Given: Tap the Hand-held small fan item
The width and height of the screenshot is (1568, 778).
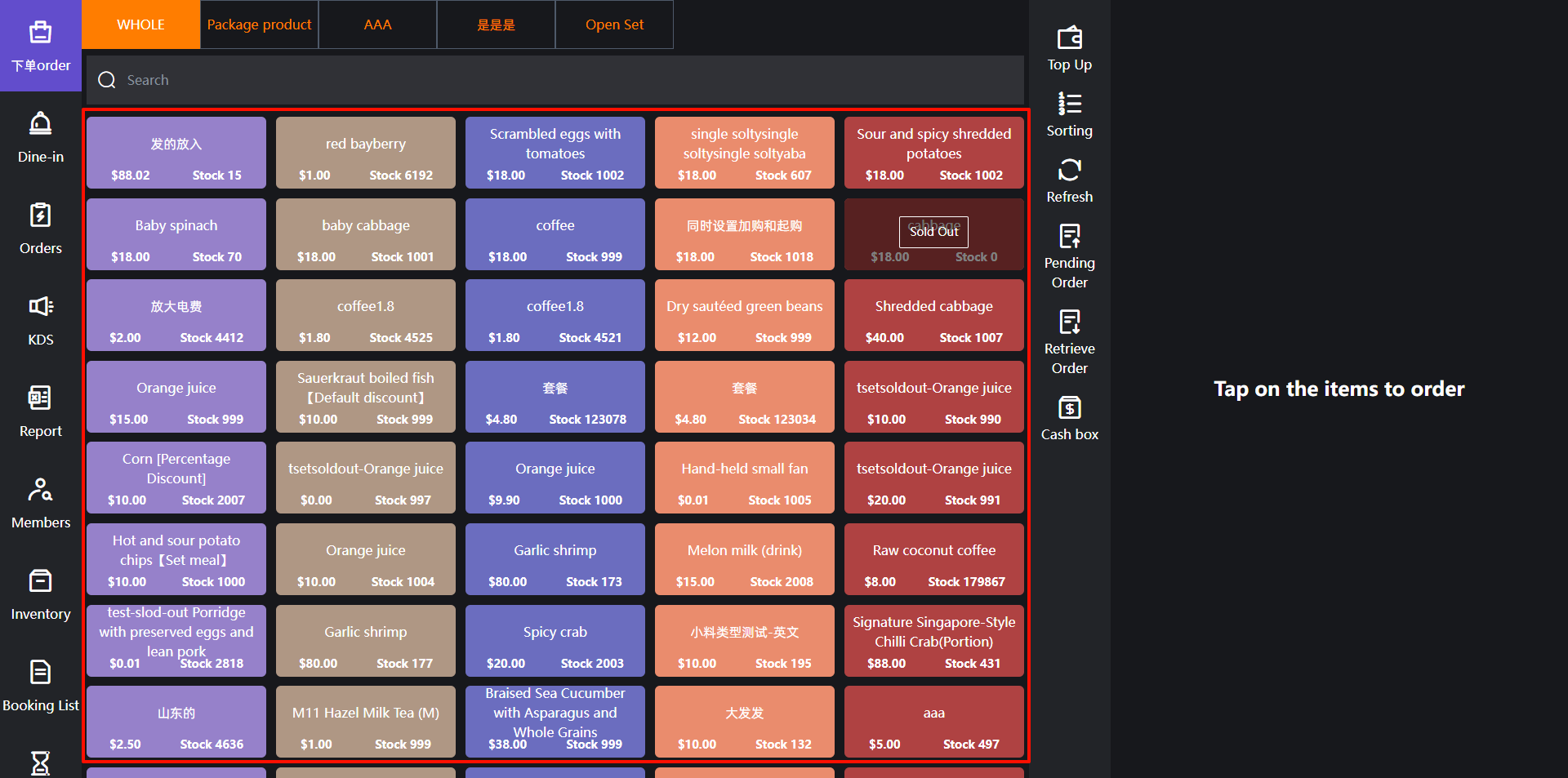Looking at the screenshot, I should tap(744, 478).
